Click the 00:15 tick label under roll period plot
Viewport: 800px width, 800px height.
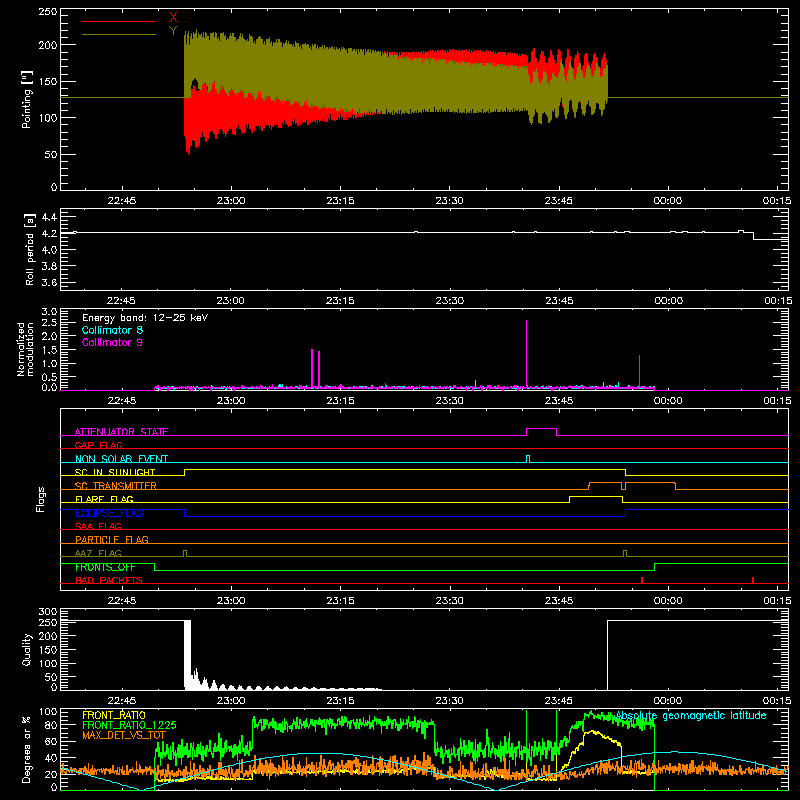click(x=778, y=301)
